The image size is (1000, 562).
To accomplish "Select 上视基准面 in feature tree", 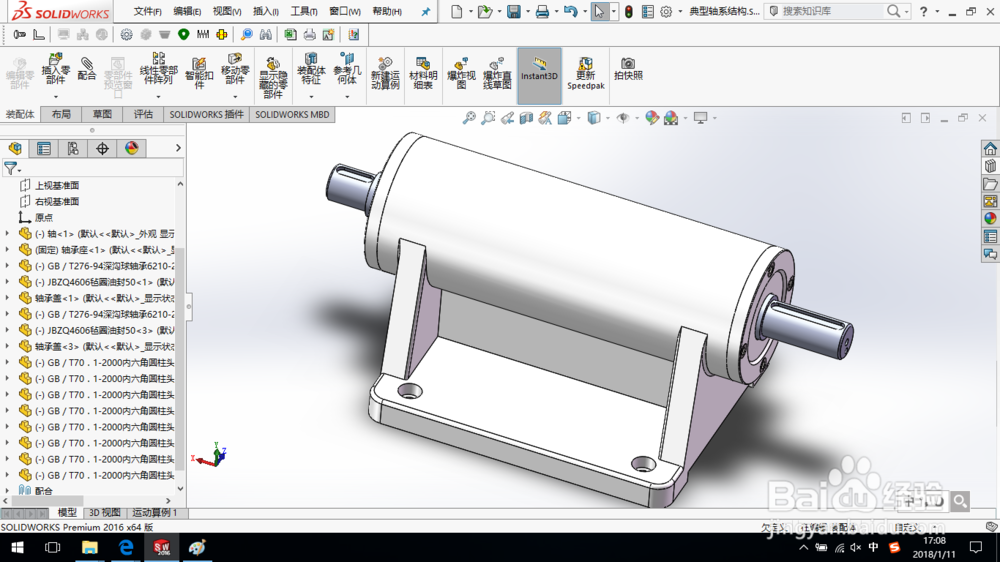I will coord(57,186).
